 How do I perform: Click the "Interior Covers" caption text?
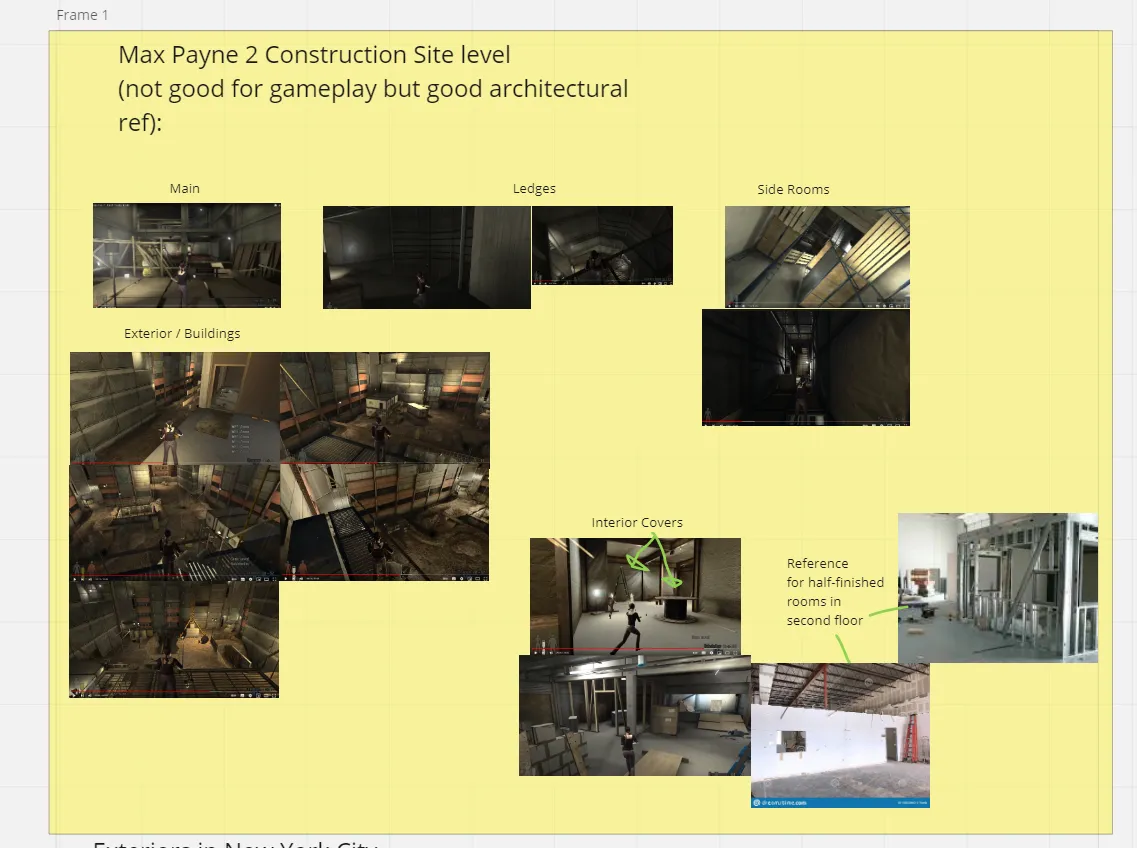pos(637,522)
